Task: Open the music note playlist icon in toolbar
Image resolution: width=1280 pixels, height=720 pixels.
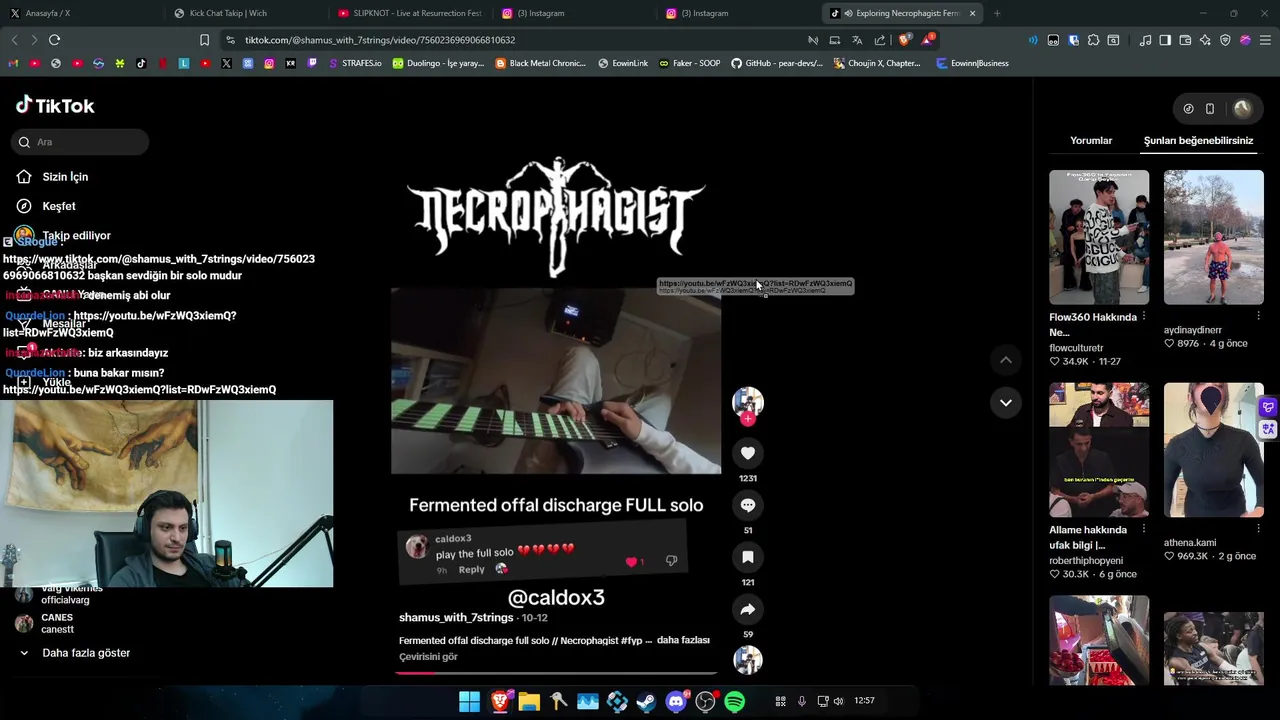Action: click(1146, 40)
